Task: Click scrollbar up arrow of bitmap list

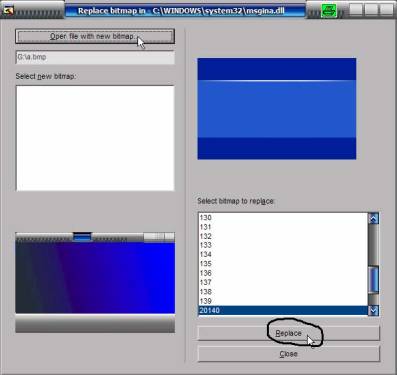Action: (373, 218)
